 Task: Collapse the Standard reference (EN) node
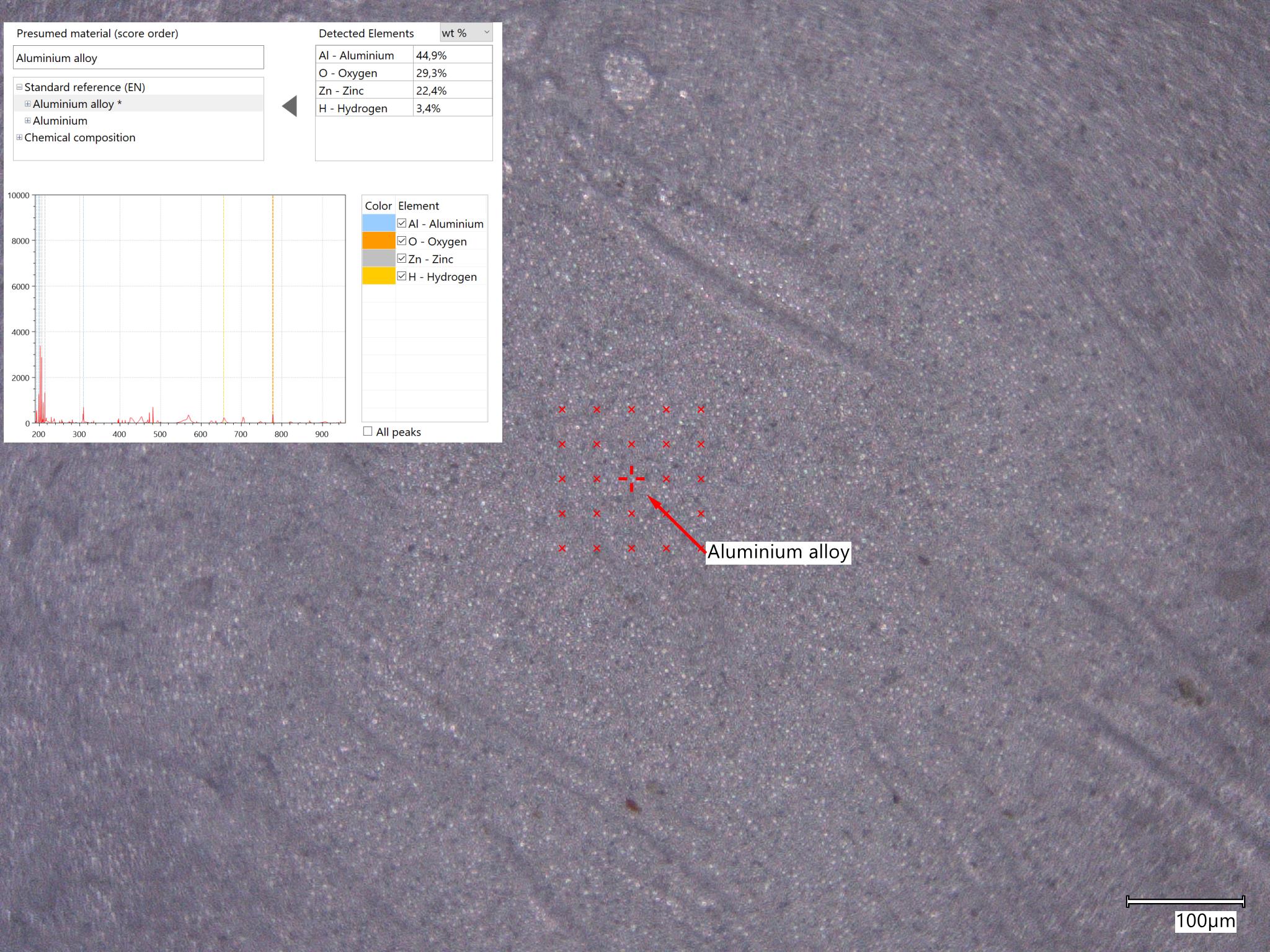point(19,87)
